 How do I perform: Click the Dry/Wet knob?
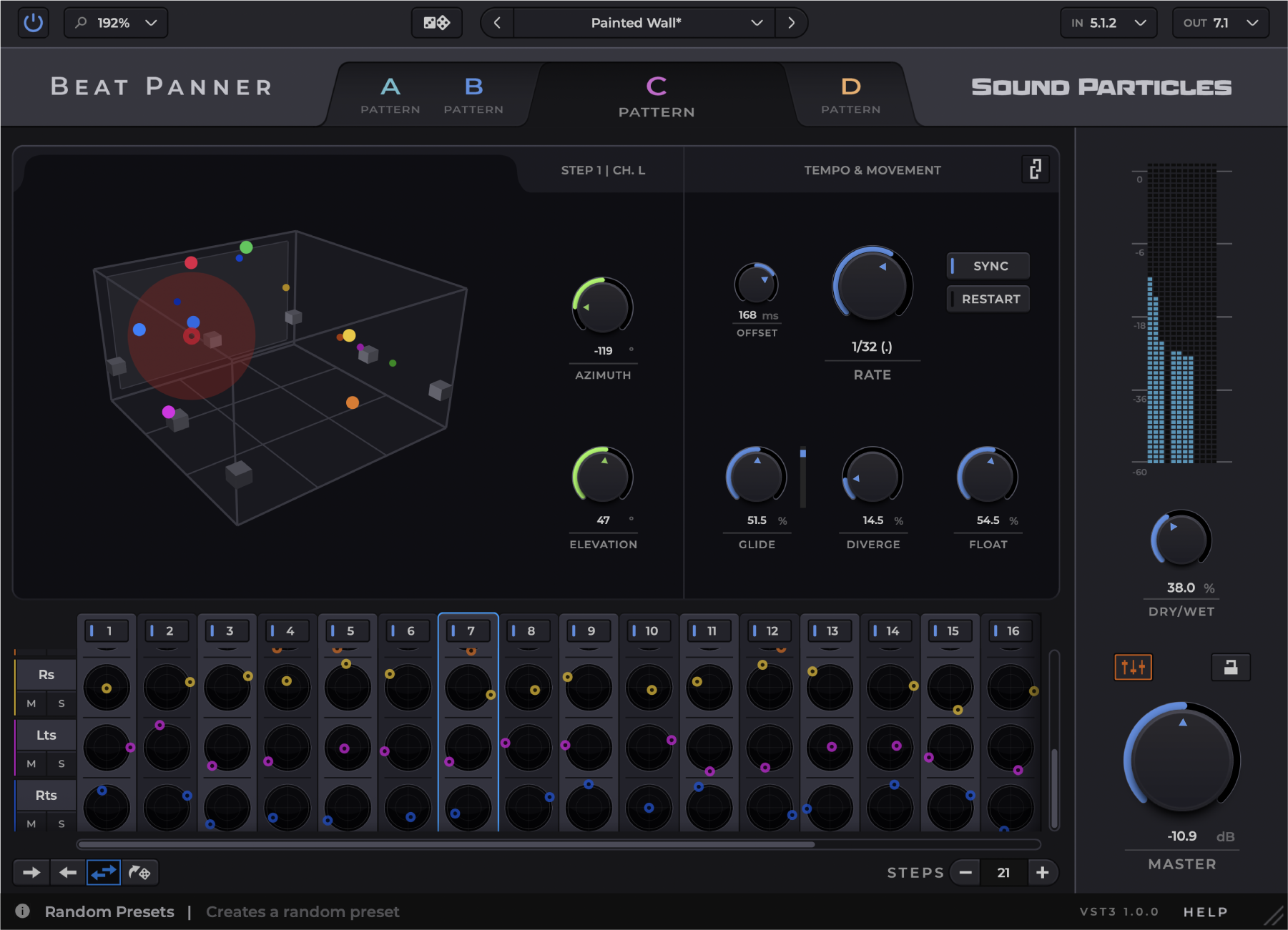pos(1181,540)
